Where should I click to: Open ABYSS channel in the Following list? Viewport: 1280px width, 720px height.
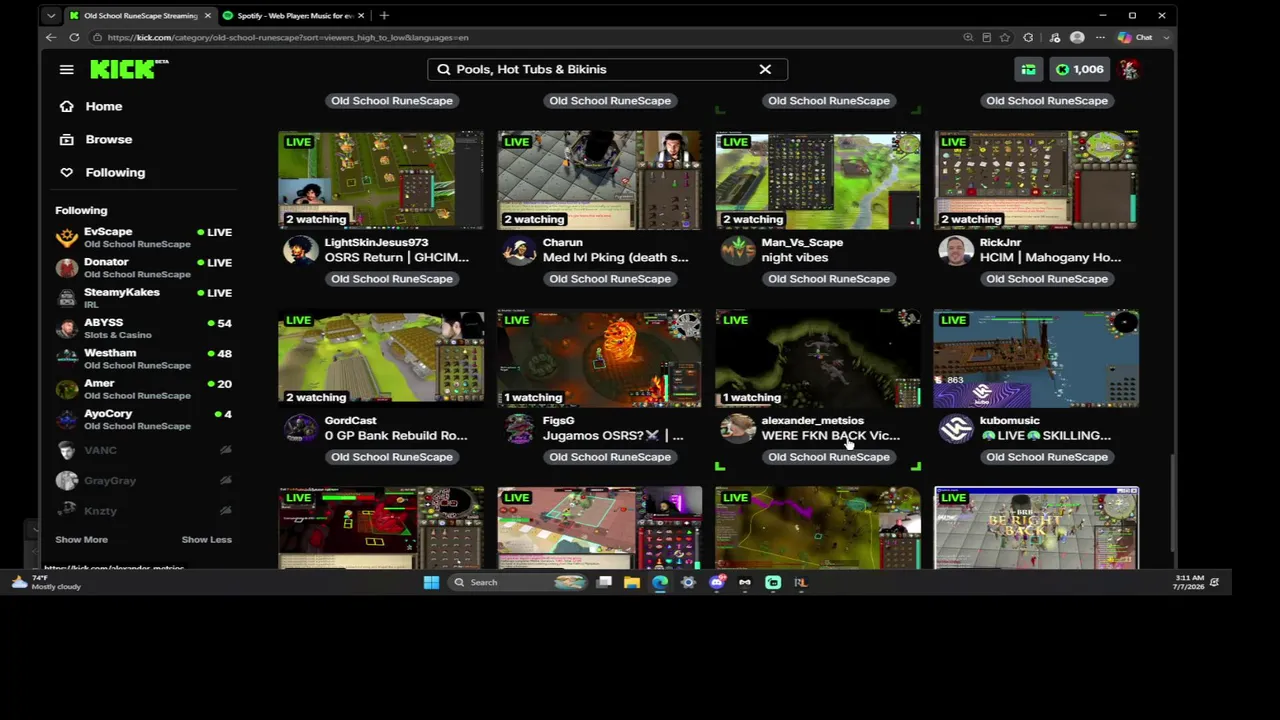click(x=144, y=328)
